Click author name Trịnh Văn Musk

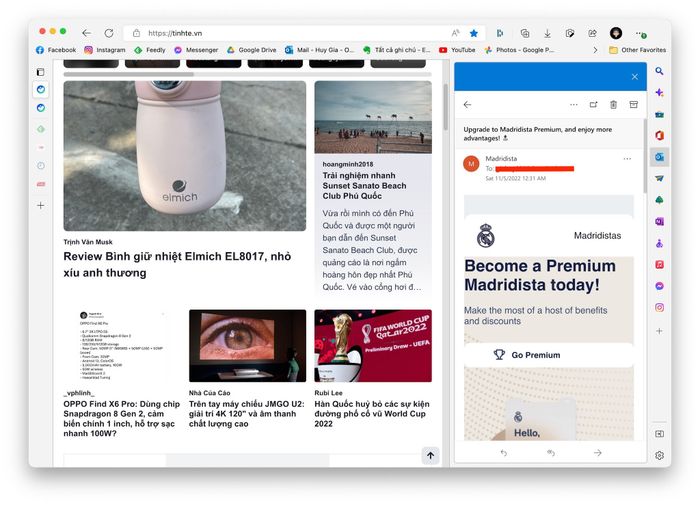[88, 242]
